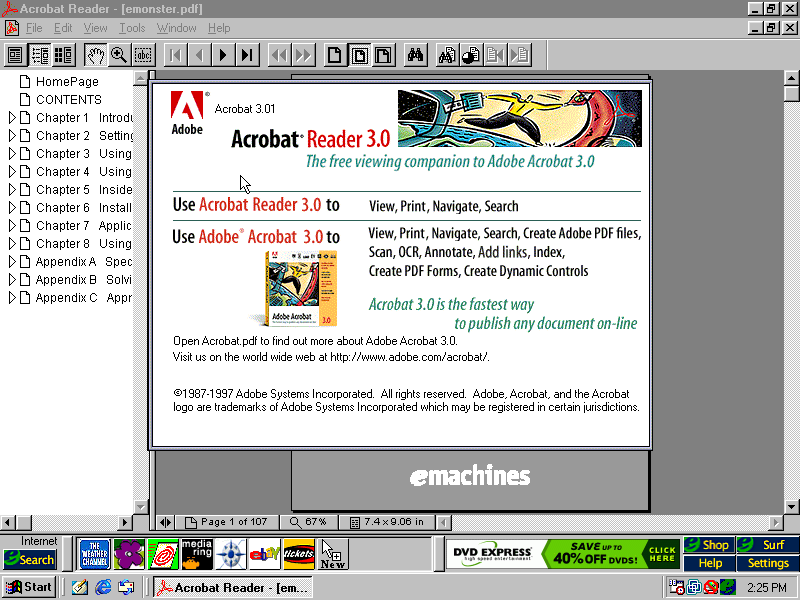Expand the Chapter 1 bookmark
800x600 pixels.
(12, 118)
